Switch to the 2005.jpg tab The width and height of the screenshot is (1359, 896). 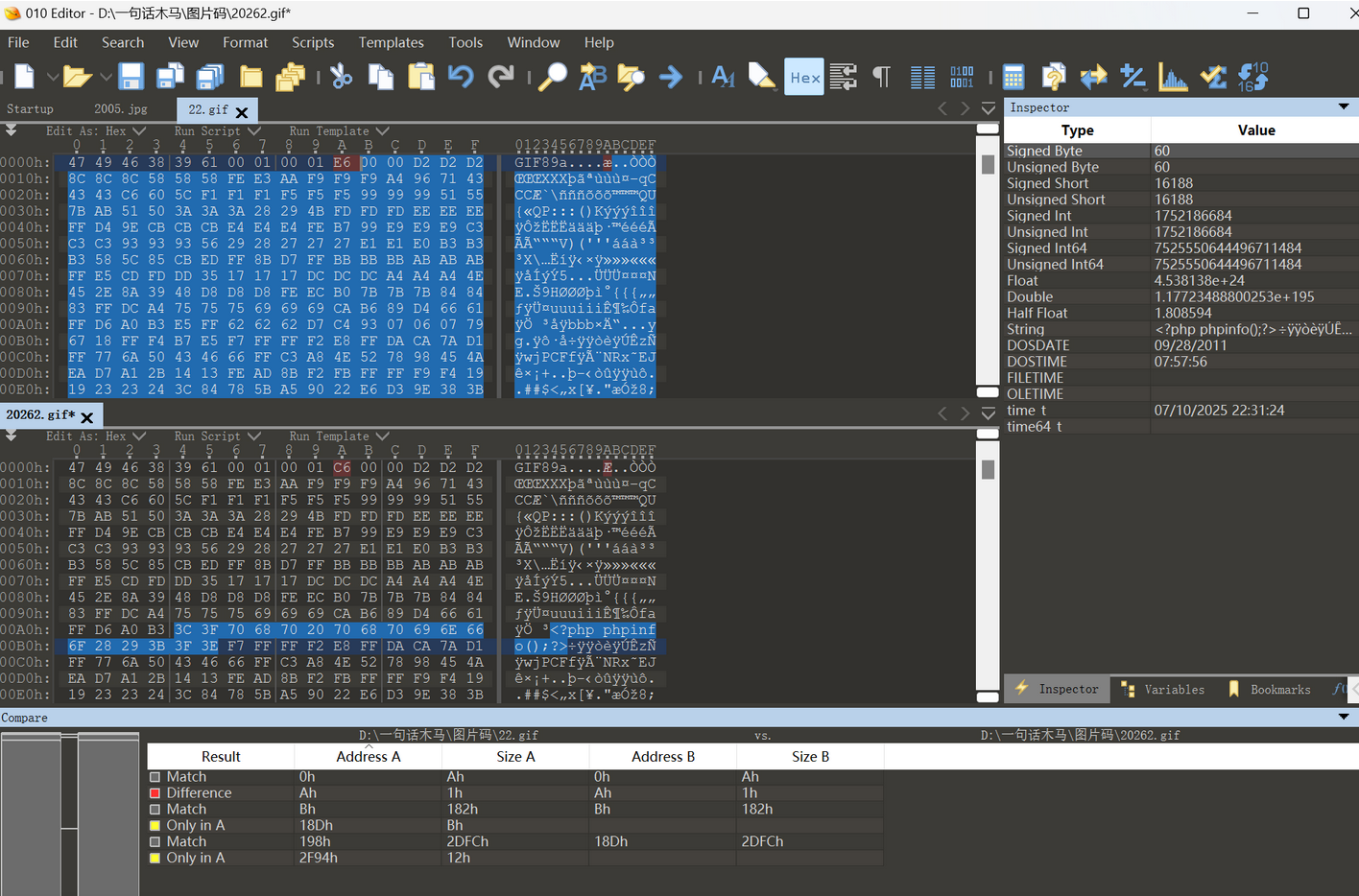coord(121,109)
